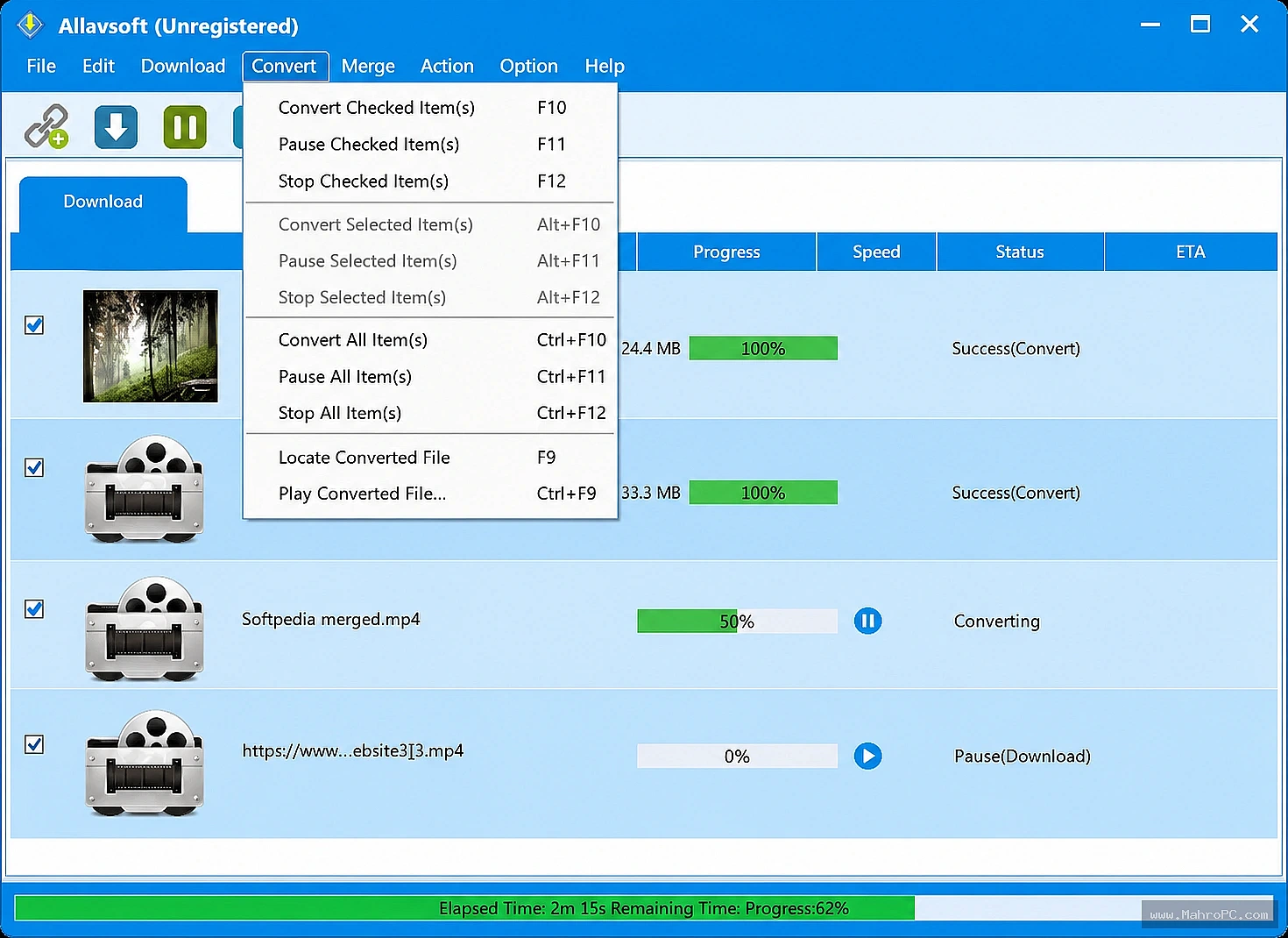Choose Stop All Item(s)

pyautogui.click(x=430, y=413)
